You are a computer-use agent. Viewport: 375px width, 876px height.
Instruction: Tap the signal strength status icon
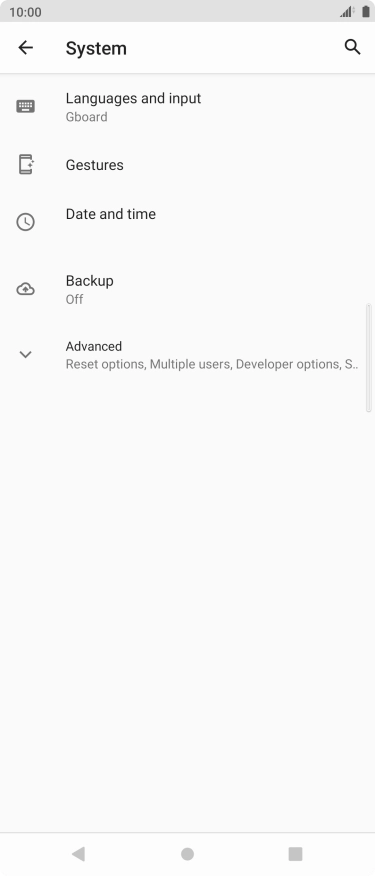(346, 12)
